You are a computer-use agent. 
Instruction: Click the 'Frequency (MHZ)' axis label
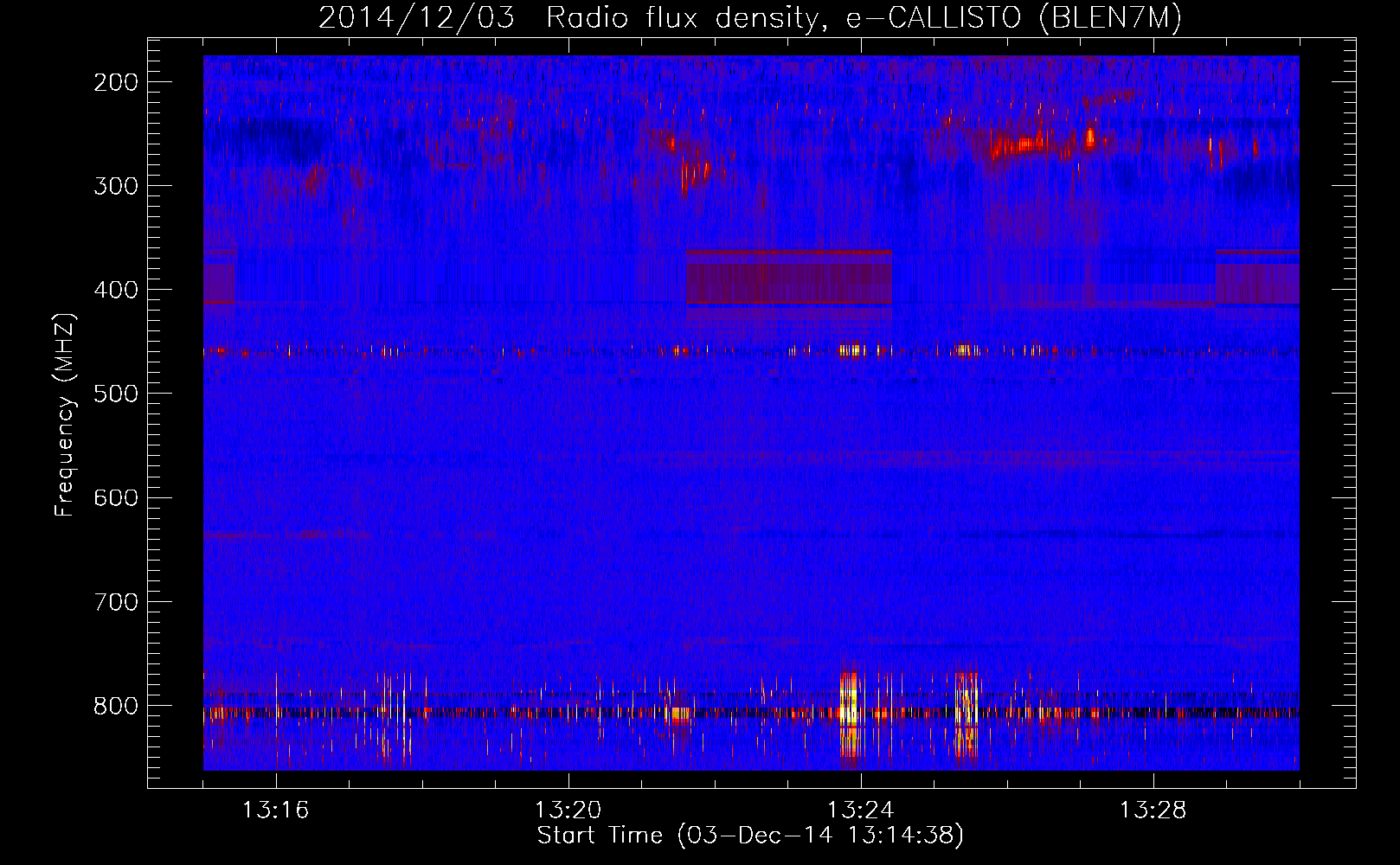pyautogui.click(x=65, y=414)
